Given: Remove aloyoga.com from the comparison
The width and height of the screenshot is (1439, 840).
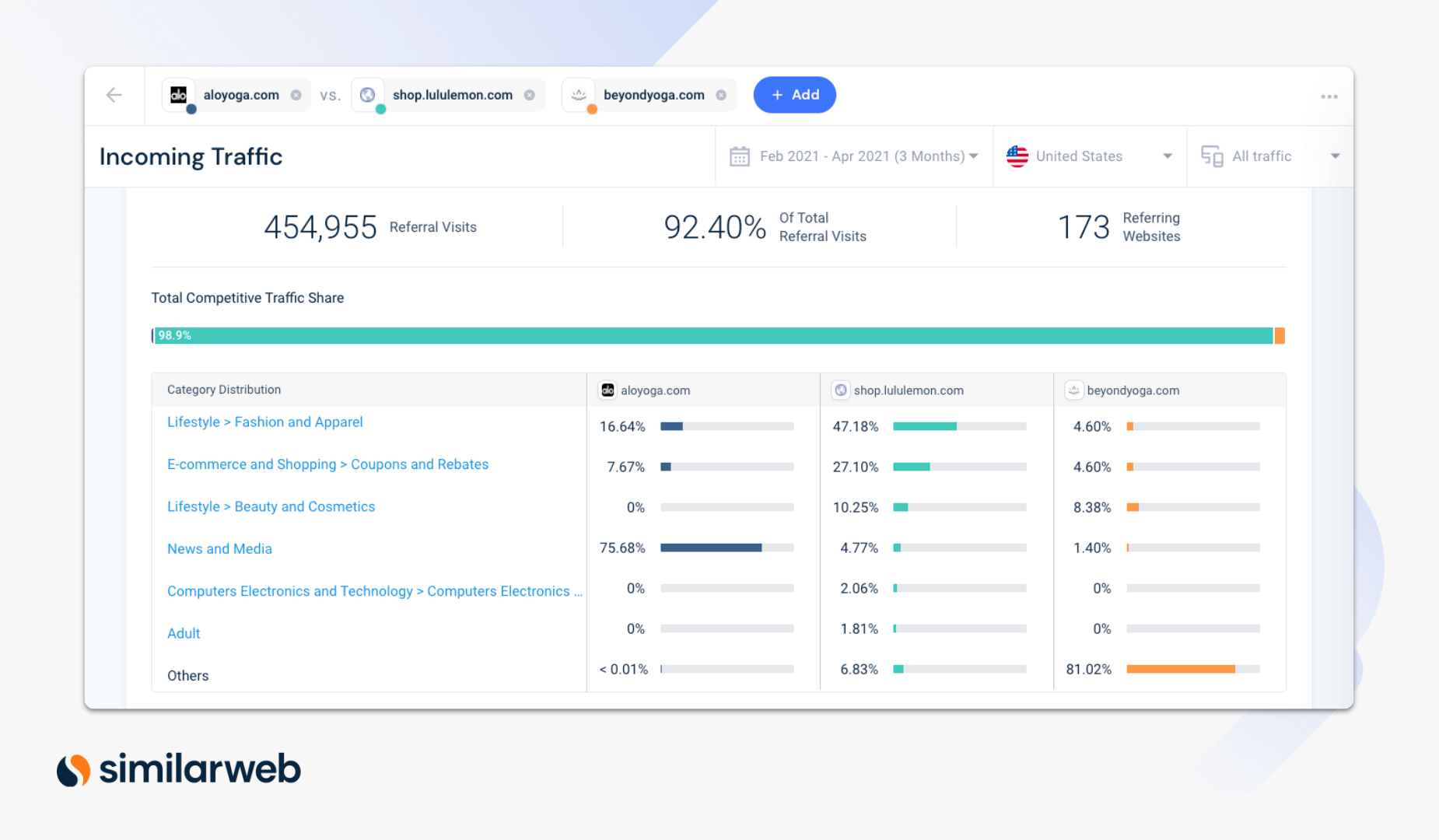Looking at the screenshot, I should [x=296, y=94].
